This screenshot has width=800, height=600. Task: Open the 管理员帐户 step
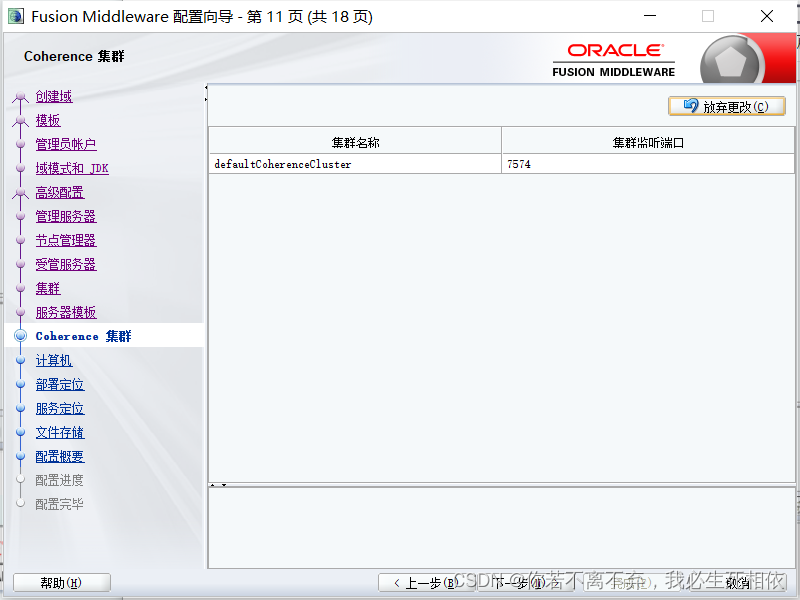[66, 144]
